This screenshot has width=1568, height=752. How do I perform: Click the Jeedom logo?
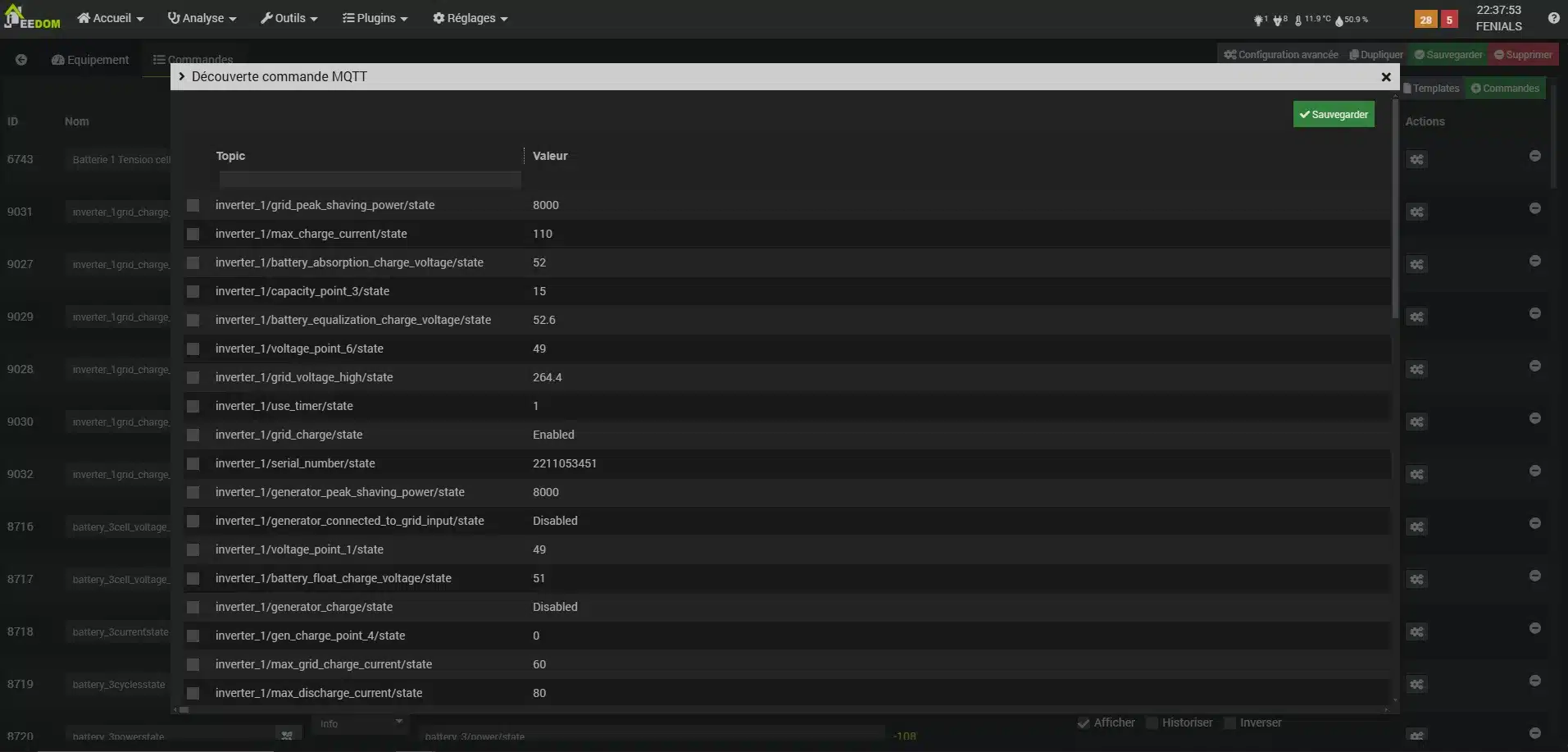tap(32, 18)
